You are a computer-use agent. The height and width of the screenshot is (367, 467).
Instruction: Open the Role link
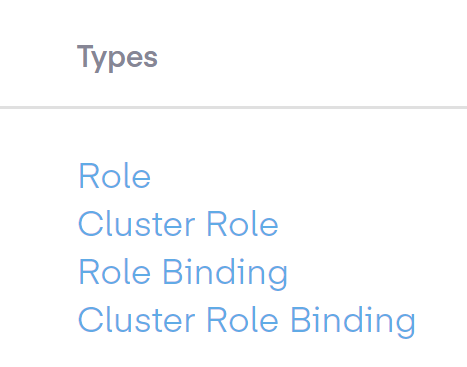[115, 176]
